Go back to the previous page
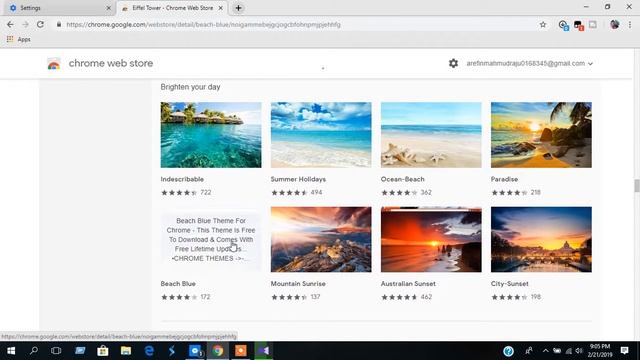 coord(10,24)
